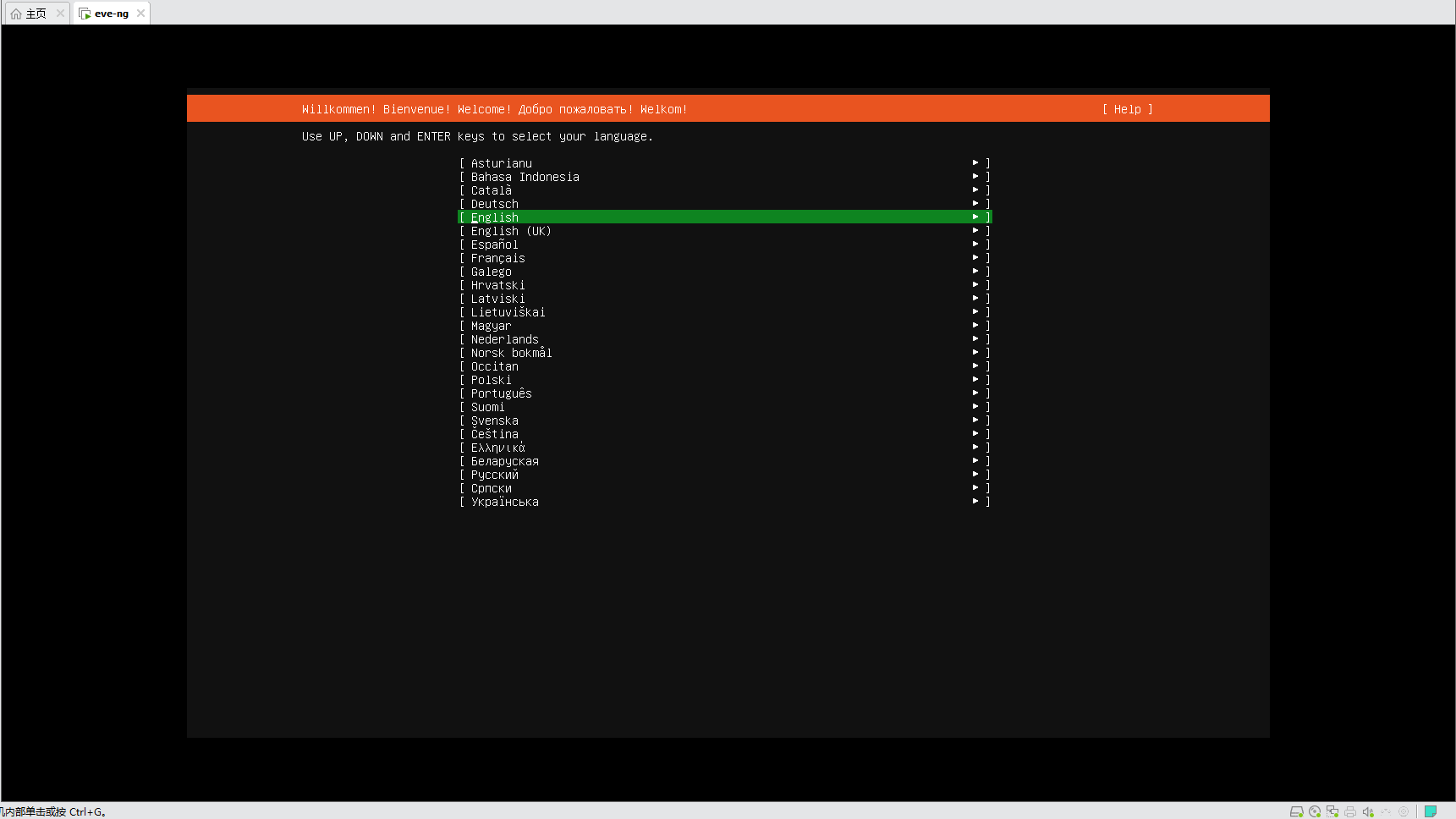Click the VM icon on eve-ng tab
Image resolution: width=1456 pixels, height=819 pixels.
pos(85,14)
